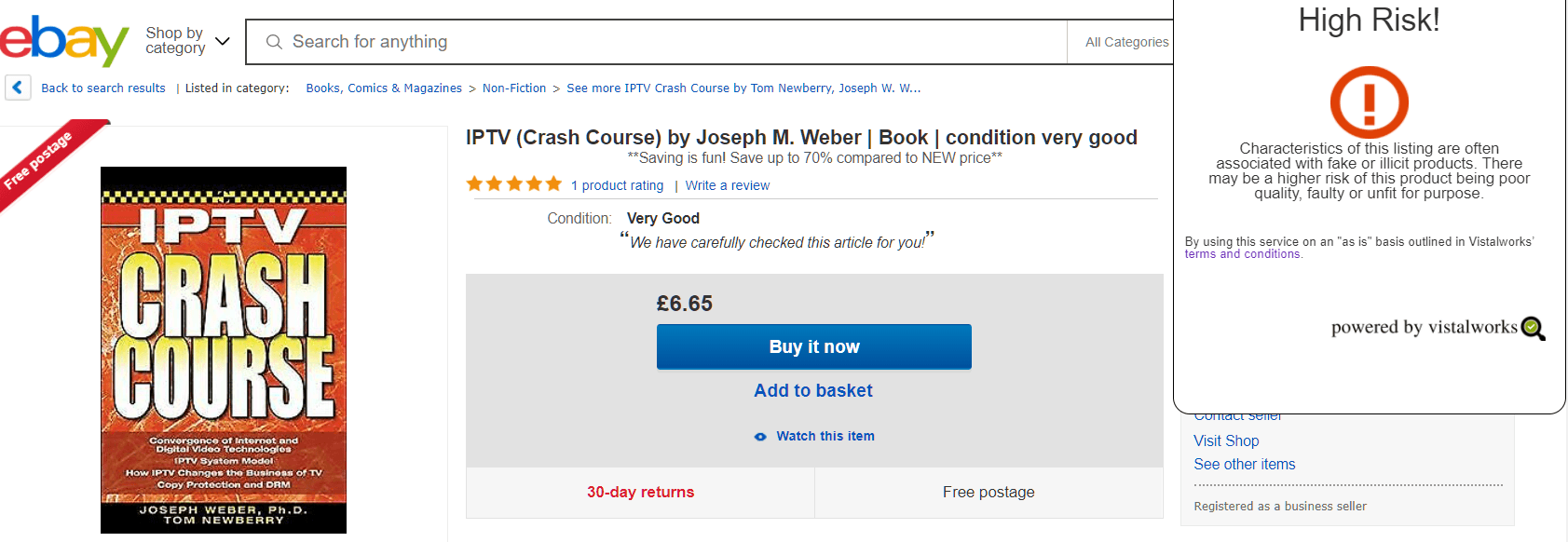Click the High Risk warning exclamation icon
The image size is (1568, 542).
(x=1369, y=102)
